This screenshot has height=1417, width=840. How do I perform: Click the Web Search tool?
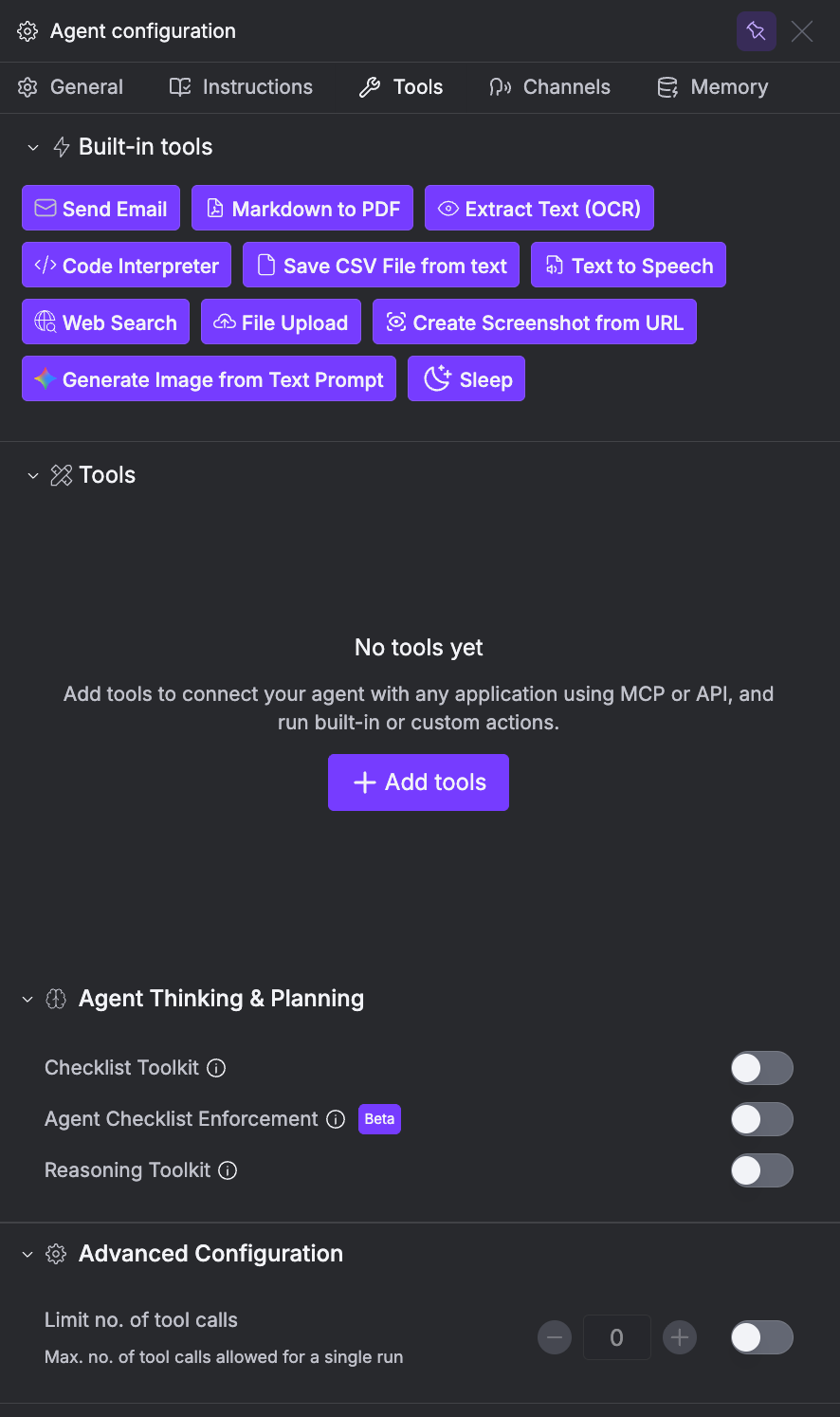105,322
